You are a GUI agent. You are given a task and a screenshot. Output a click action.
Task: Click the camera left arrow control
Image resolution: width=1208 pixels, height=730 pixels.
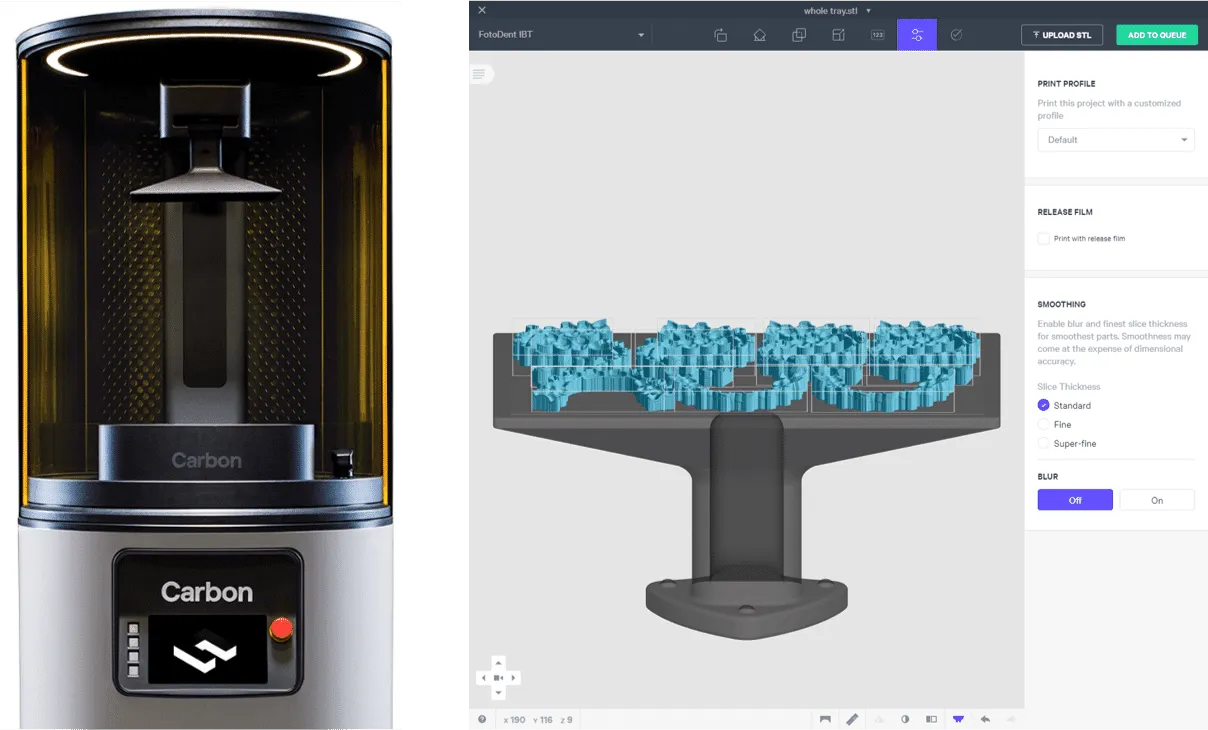coord(484,678)
